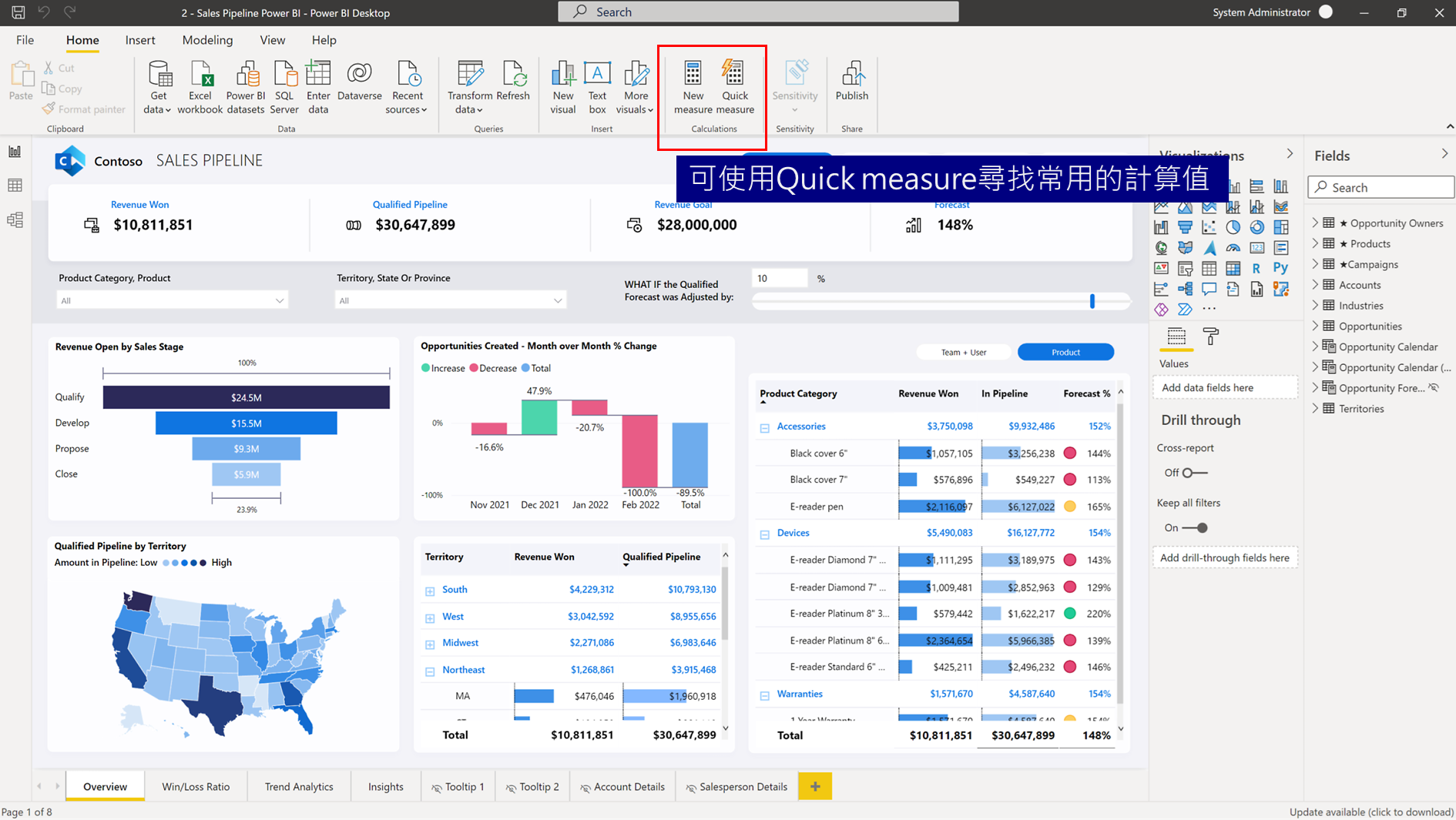Viewport: 1456px width, 820px height.
Task: Click the Fields pane Search box
Action: [x=1381, y=187]
